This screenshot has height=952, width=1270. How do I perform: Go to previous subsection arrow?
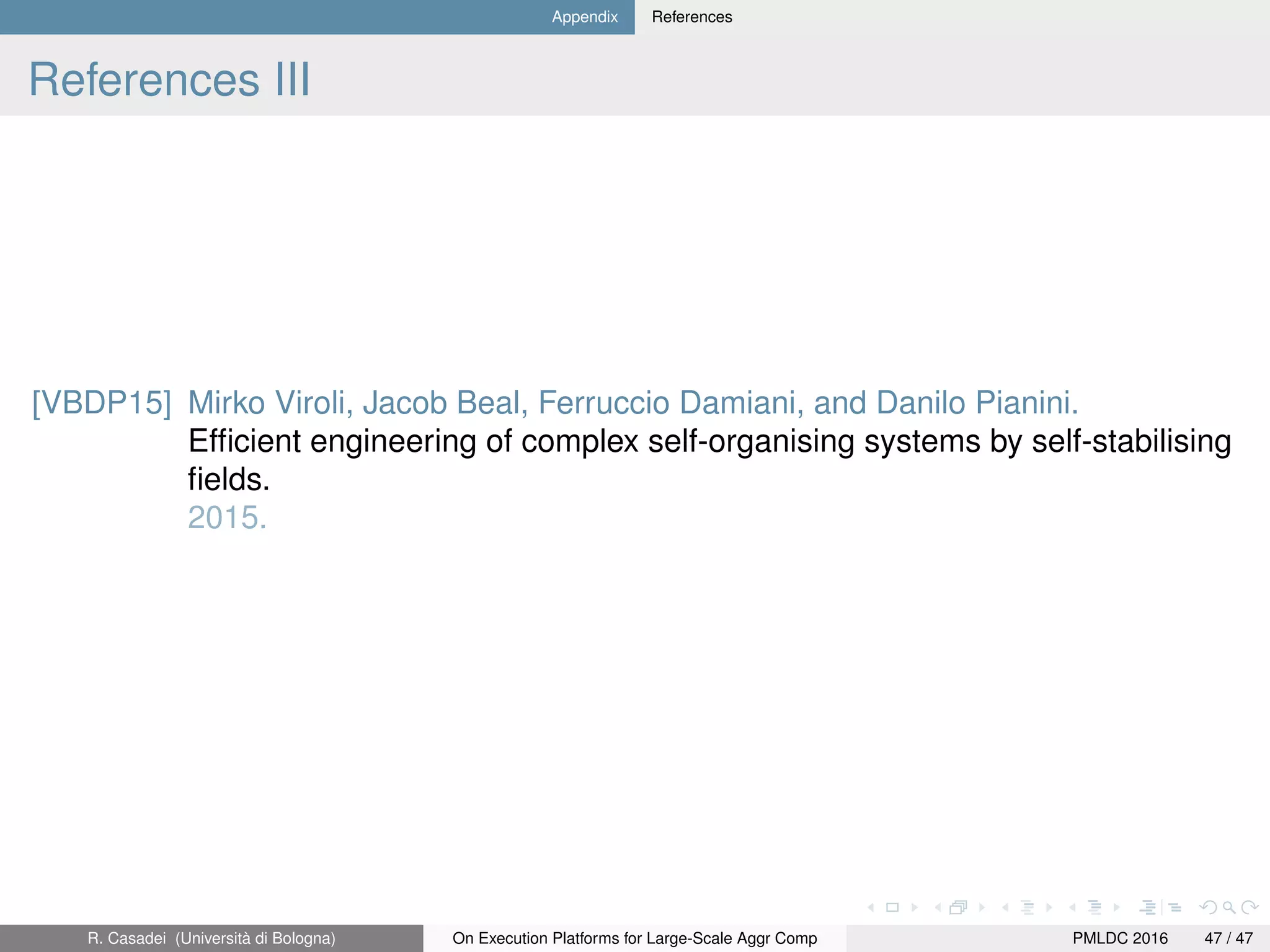click(x=1005, y=907)
